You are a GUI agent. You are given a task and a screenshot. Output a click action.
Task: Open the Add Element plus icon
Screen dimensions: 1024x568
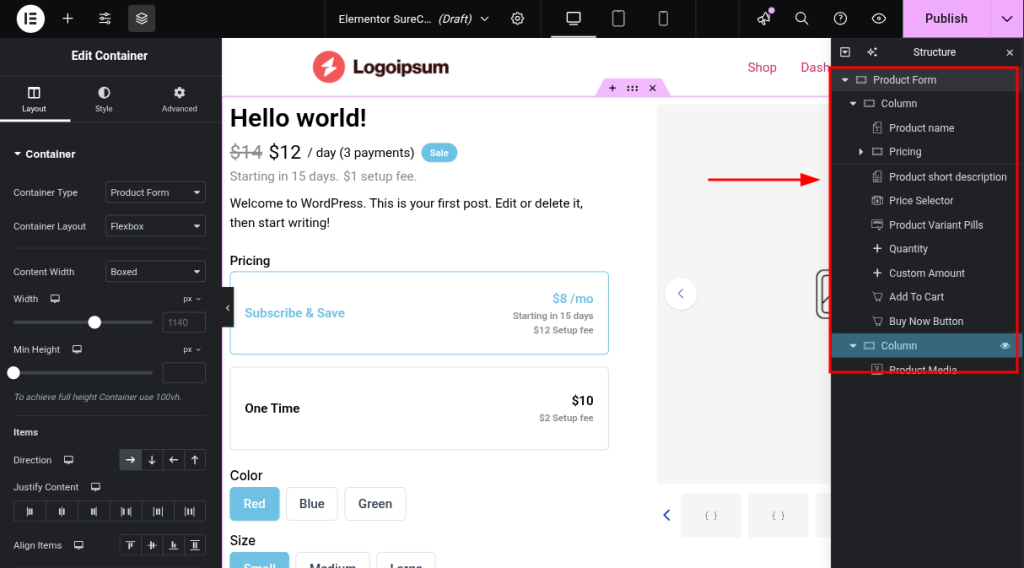(67, 18)
